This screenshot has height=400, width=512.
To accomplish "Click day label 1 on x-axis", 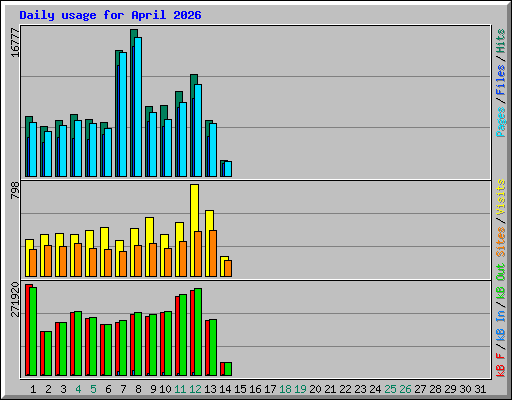I will click(x=33, y=389).
